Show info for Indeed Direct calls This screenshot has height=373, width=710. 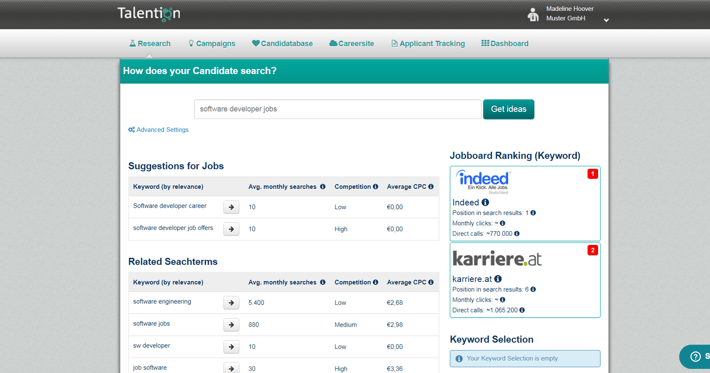tap(517, 234)
